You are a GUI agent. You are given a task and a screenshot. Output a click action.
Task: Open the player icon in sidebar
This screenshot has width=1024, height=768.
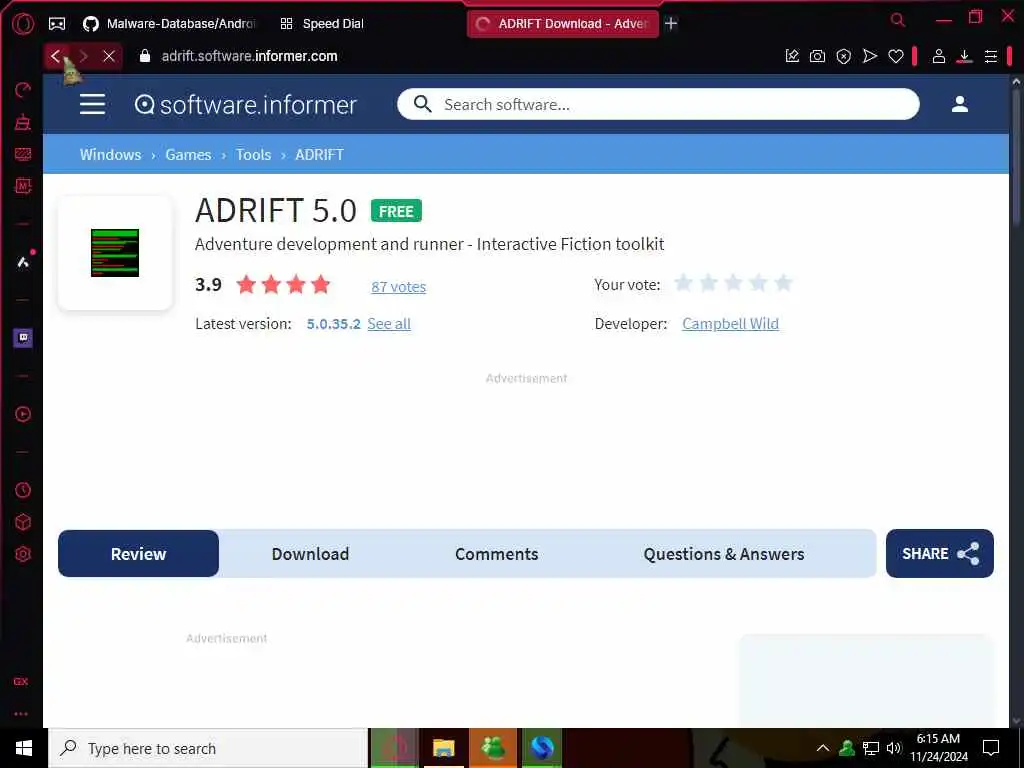[x=23, y=414]
